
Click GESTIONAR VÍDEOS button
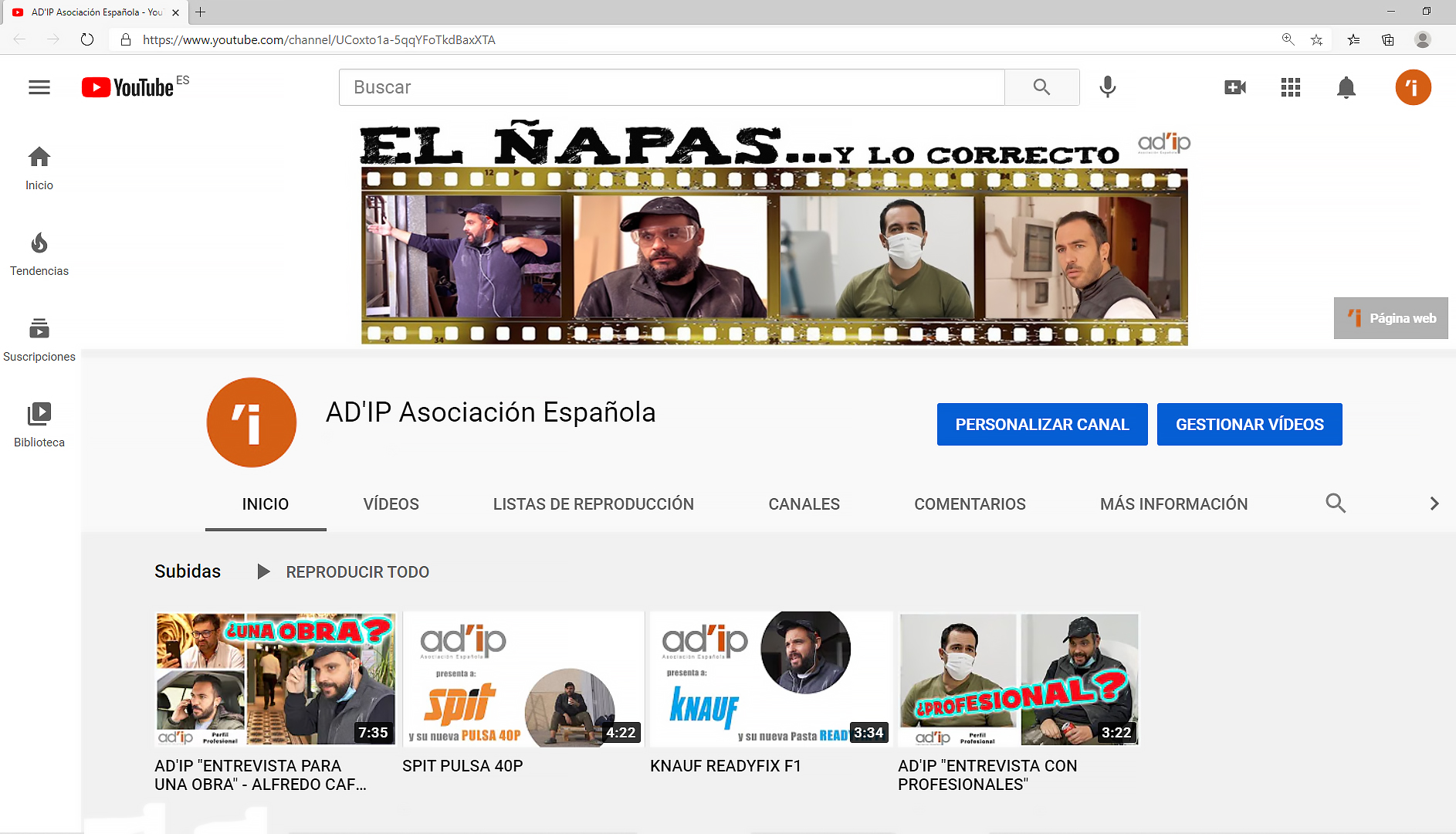click(1249, 424)
